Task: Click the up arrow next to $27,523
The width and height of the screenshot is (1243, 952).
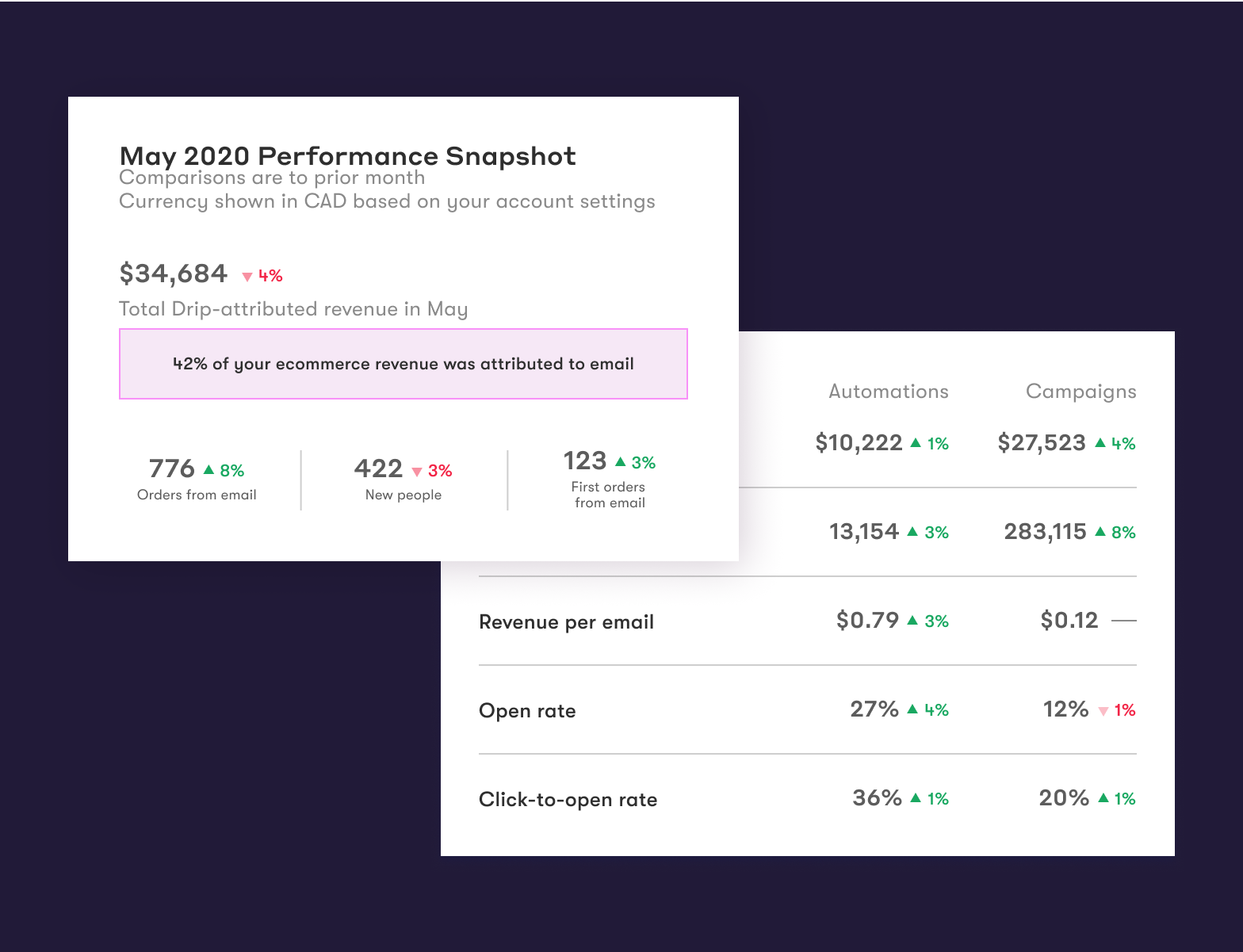Action: tap(1100, 443)
